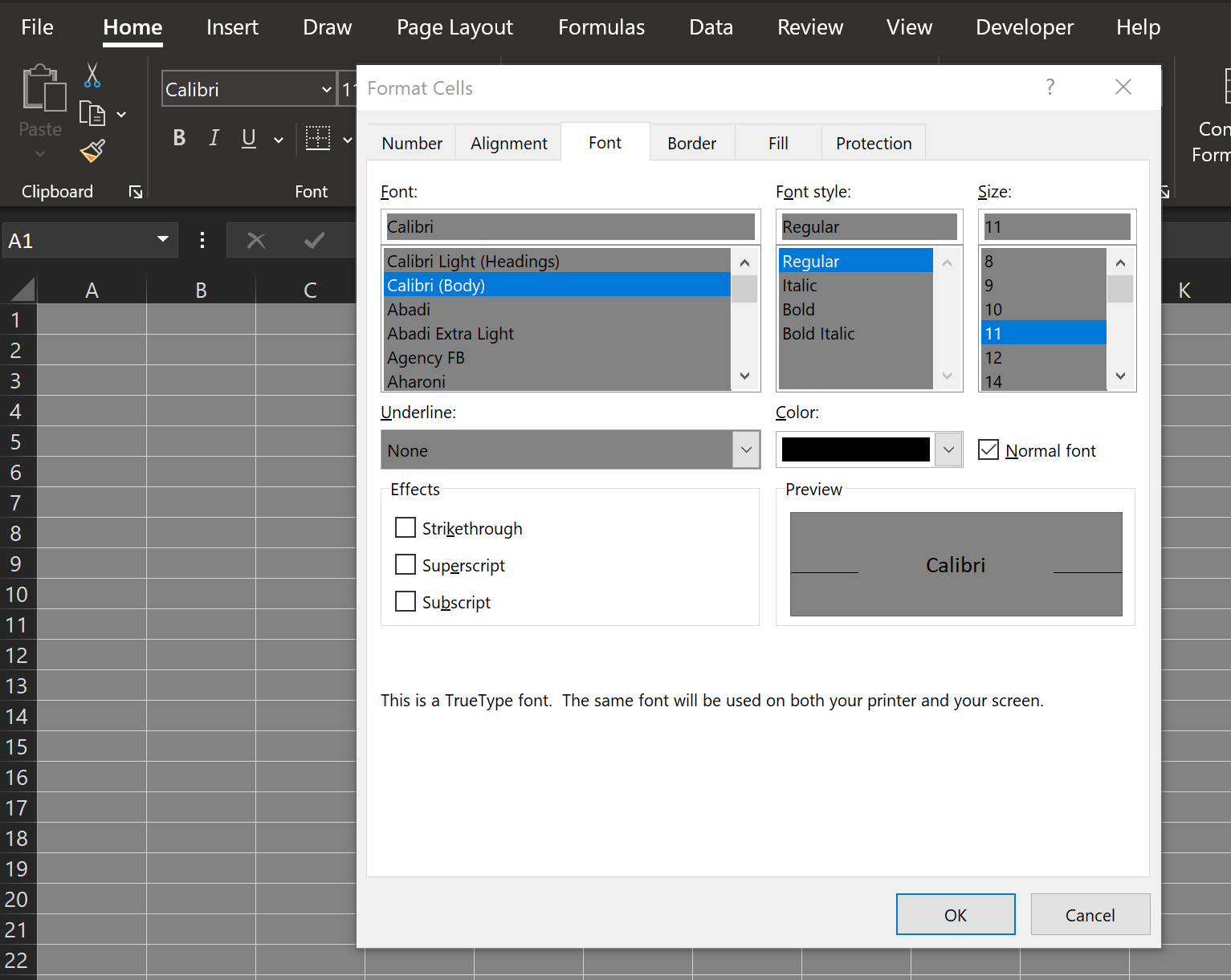This screenshot has height=980, width=1231.
Task: Switch to the Border tab
Action: point(691,144)
